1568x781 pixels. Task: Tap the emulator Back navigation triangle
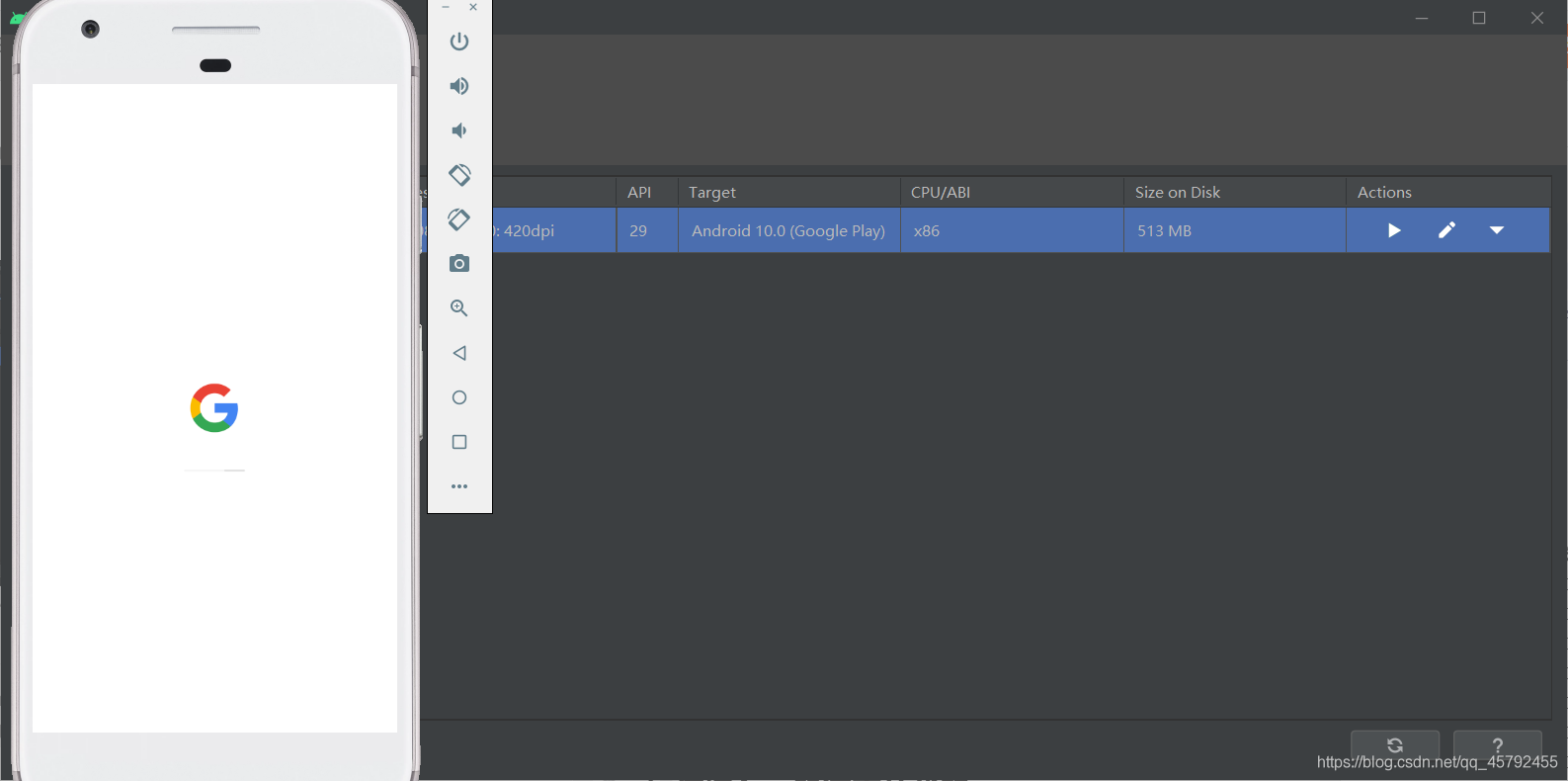coord(459,353)
